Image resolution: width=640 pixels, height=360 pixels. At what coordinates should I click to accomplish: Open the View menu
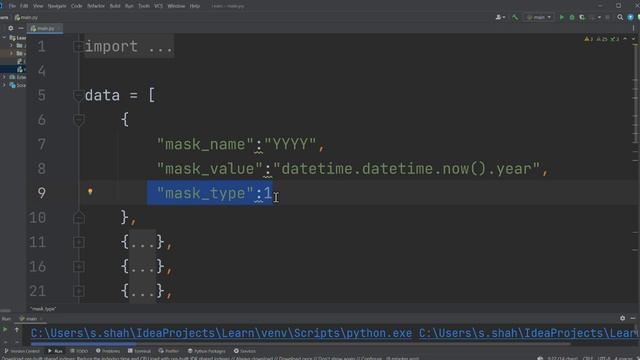[x=38, y=6]
